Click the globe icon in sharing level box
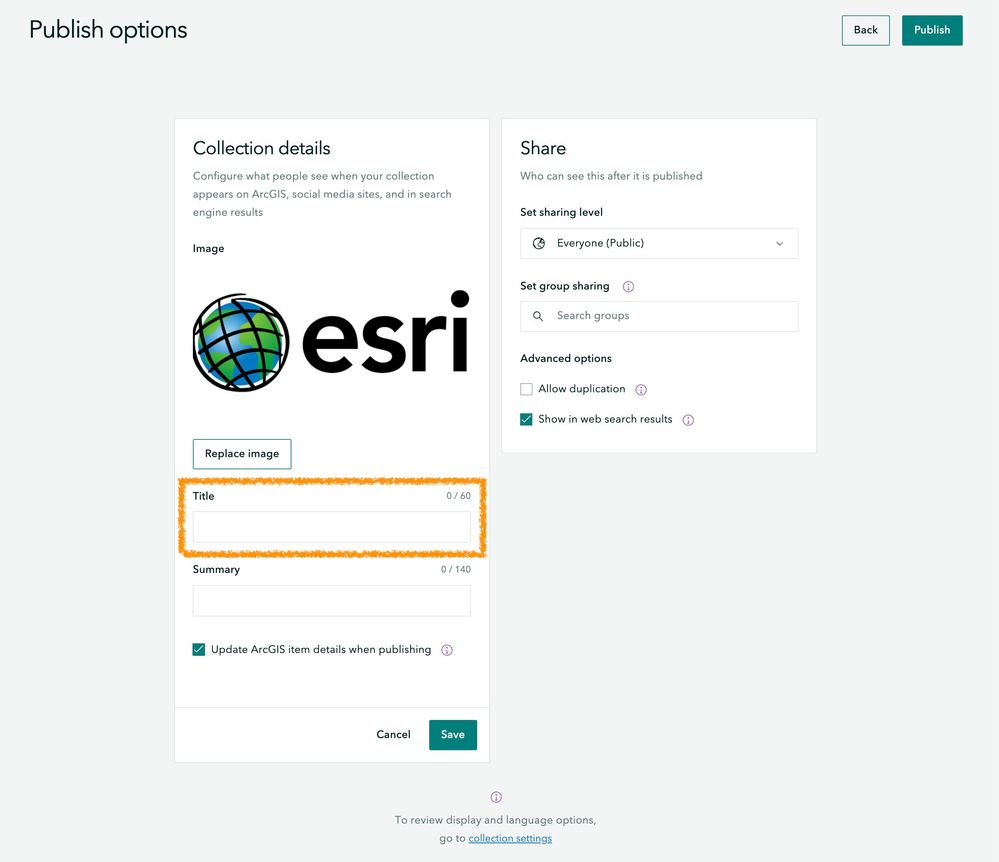 click(x=538, y=243)
